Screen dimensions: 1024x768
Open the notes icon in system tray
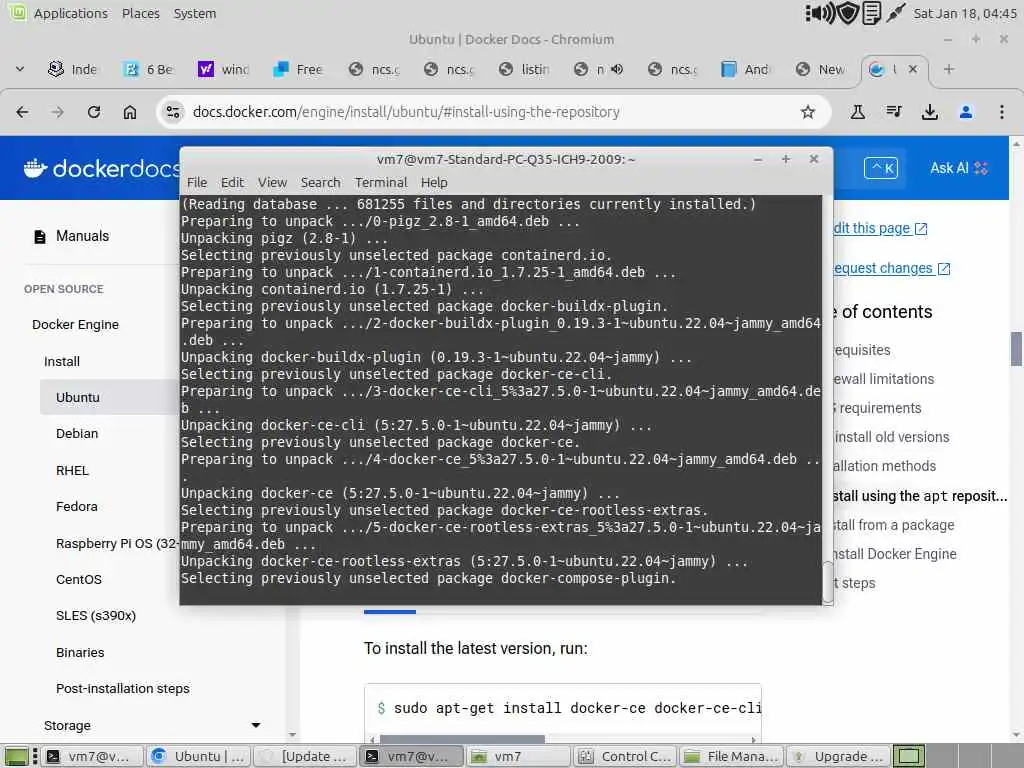click(872, 13)
